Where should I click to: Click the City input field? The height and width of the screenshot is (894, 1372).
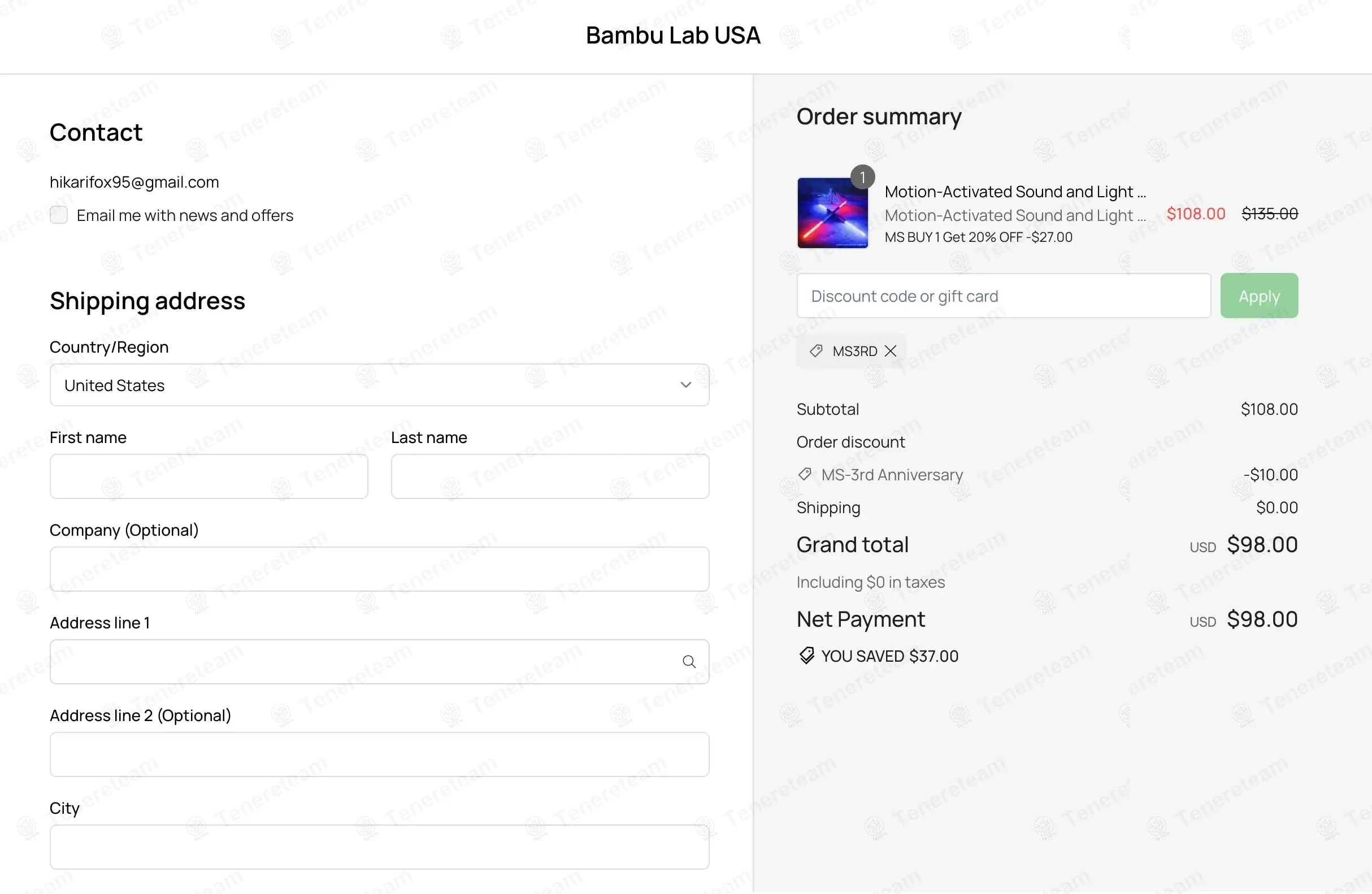point(379,847)
